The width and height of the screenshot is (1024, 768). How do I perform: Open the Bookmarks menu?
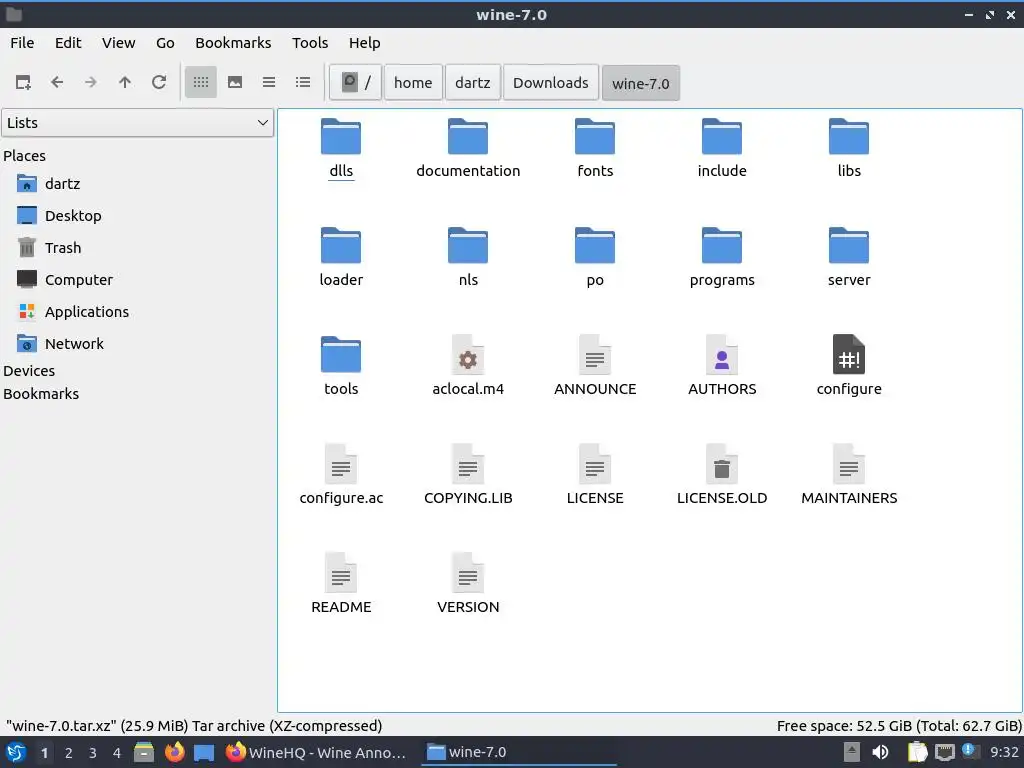click(233, 43)
